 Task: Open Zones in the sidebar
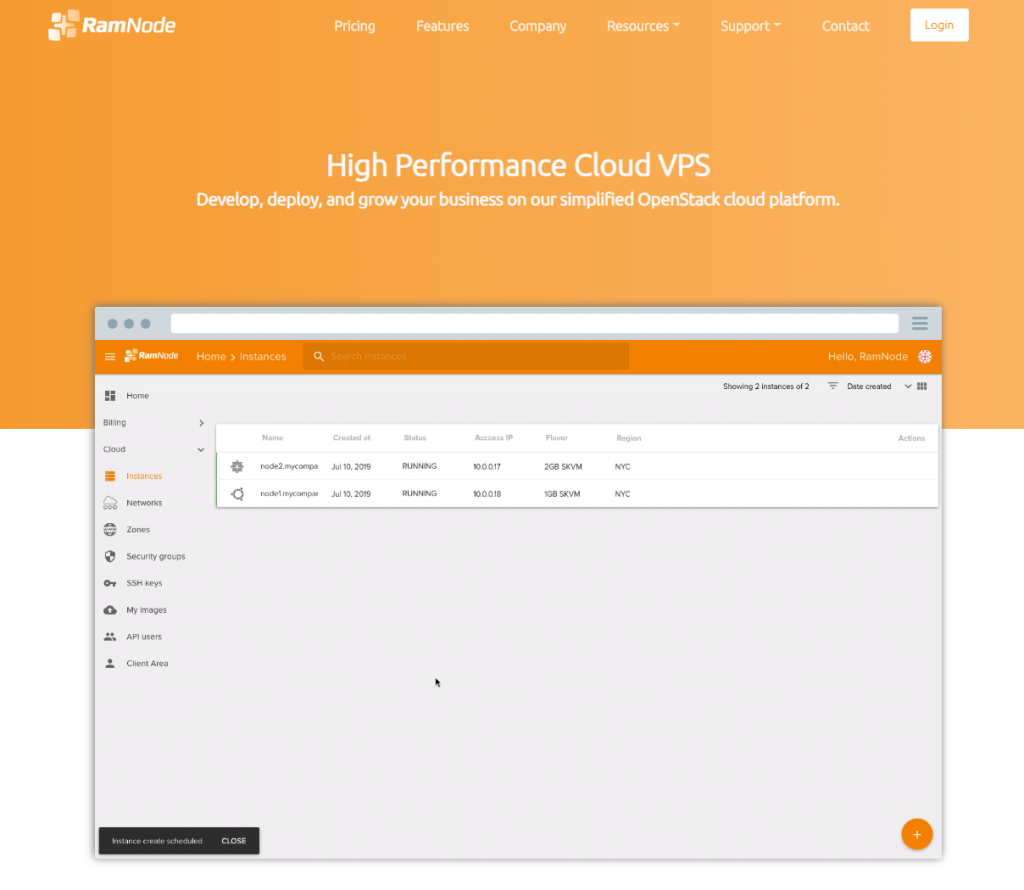coord(138,530)
